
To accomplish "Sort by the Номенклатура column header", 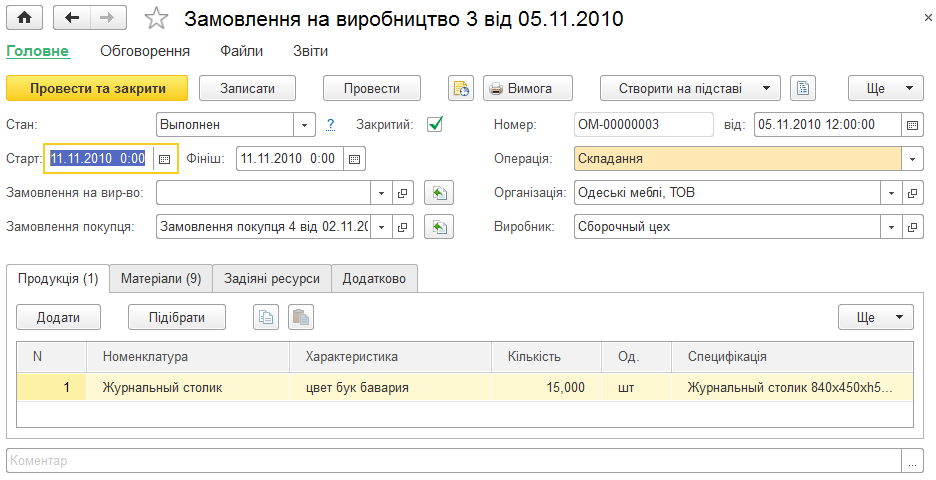I will tap(188, 357).
